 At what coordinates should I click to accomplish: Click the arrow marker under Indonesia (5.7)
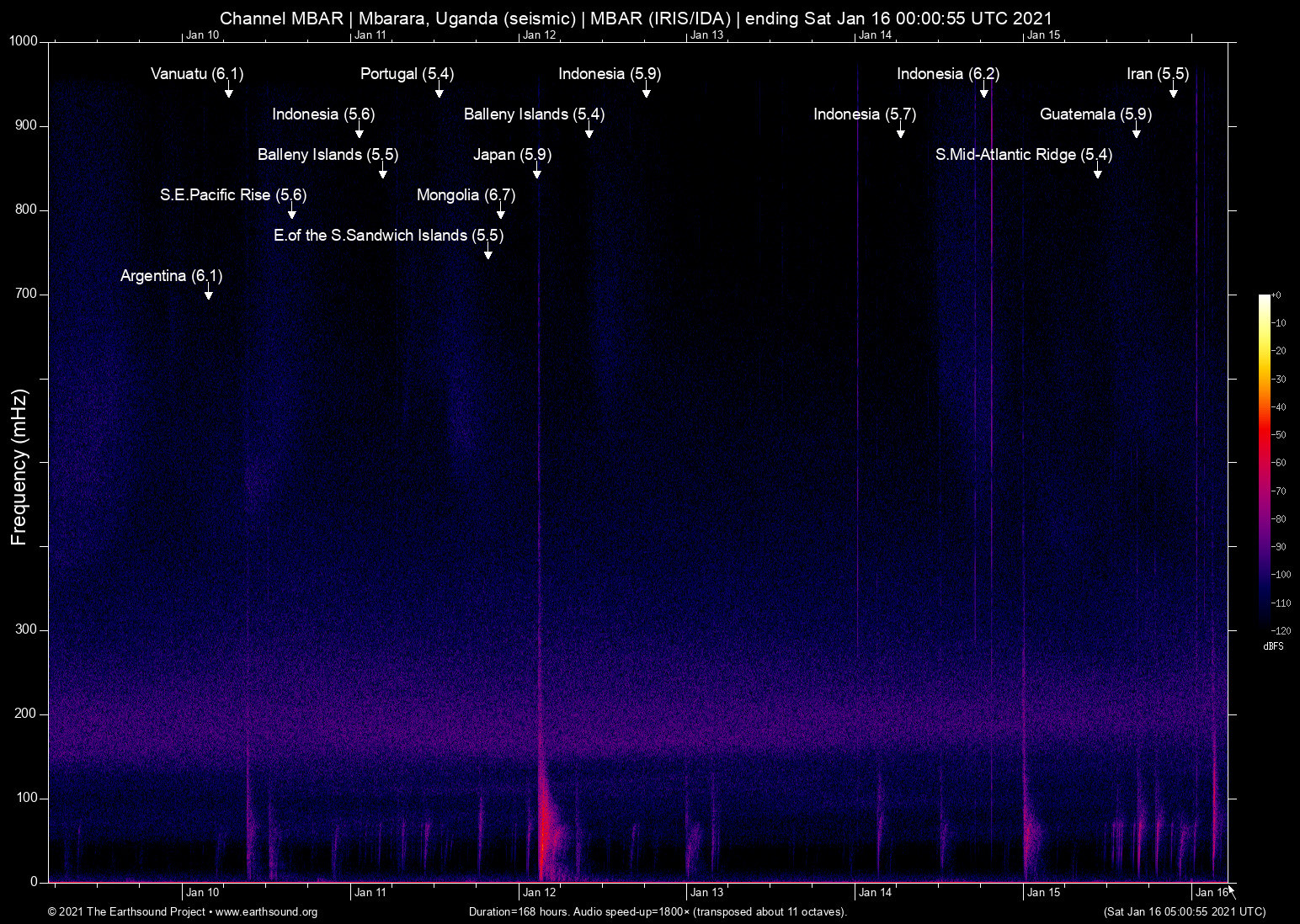coord(900,130)
